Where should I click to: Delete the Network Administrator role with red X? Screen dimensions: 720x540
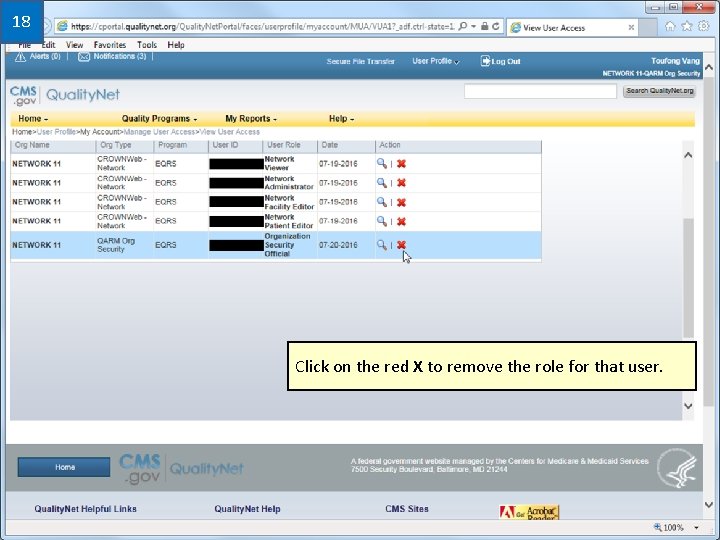401,183
